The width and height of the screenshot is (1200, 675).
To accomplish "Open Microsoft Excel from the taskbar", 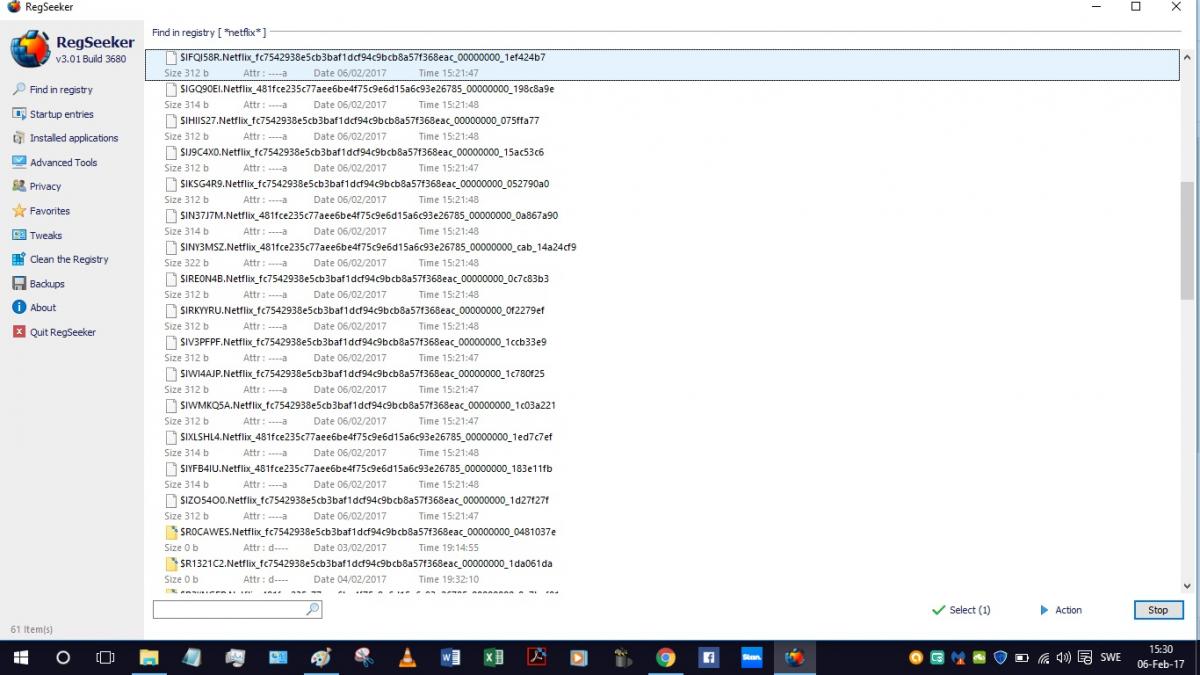I will [x=493, y=658].
